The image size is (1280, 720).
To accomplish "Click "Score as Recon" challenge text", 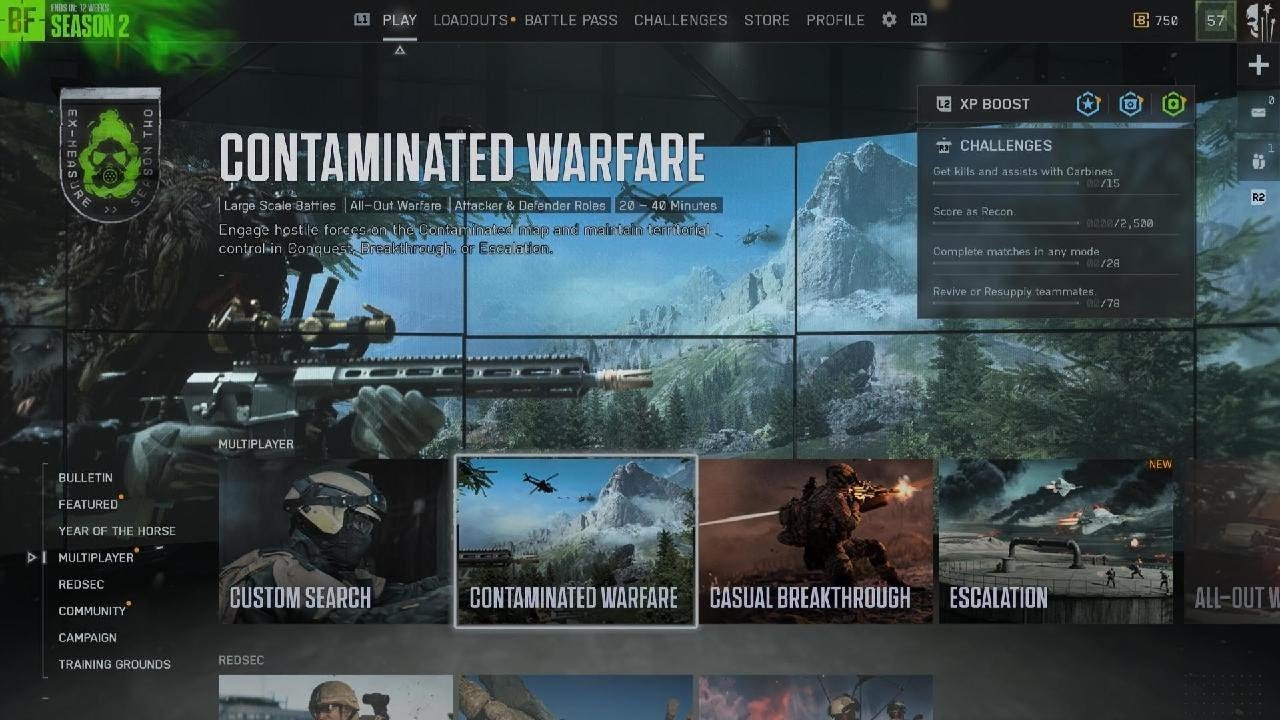I will click(x=973, y=212).
